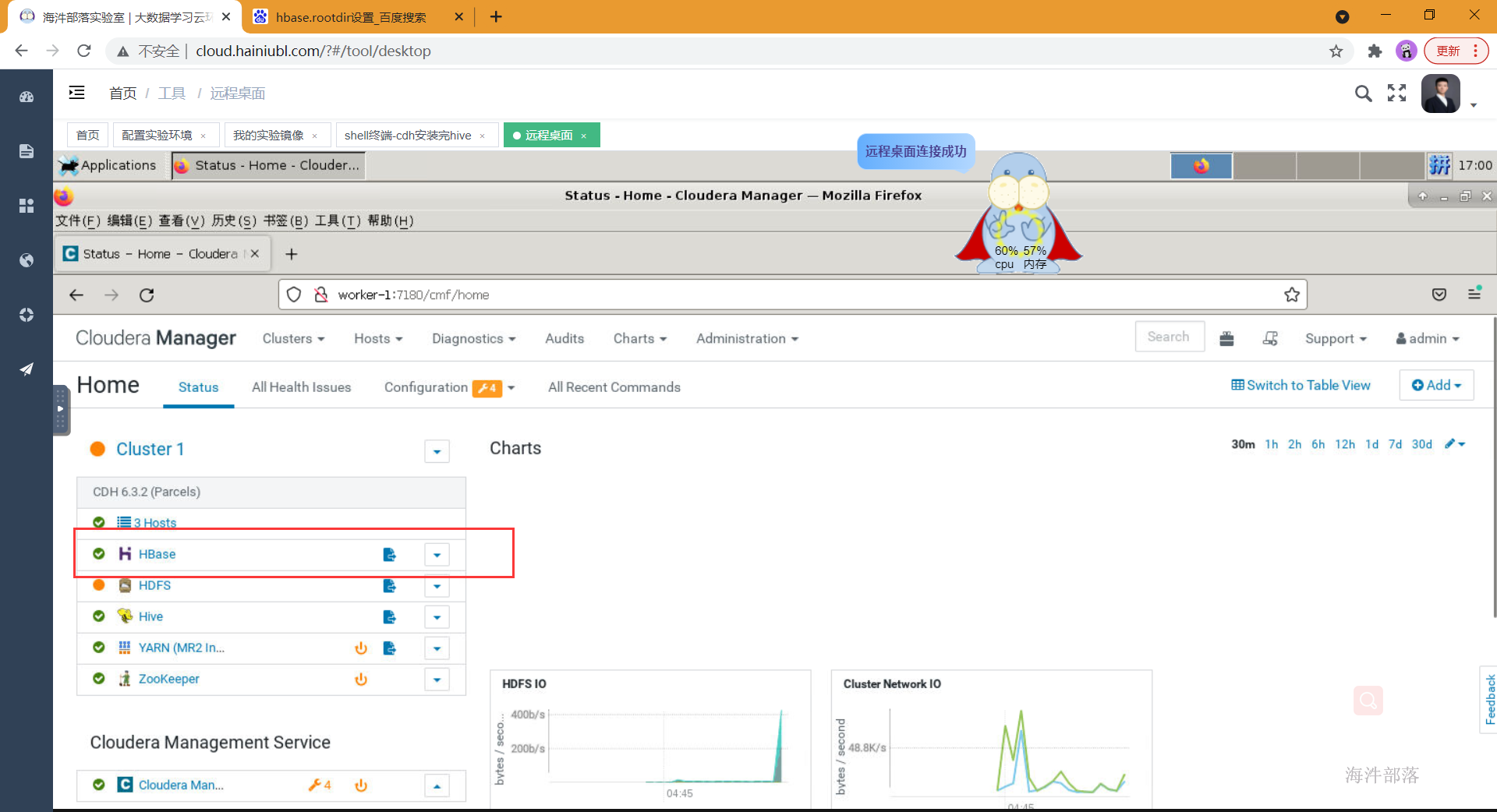Viewport: 1497px width, 812px height.
Task: Switch to All Recent Commands tab
Action: pyautogui.click(x=614, y=387)
